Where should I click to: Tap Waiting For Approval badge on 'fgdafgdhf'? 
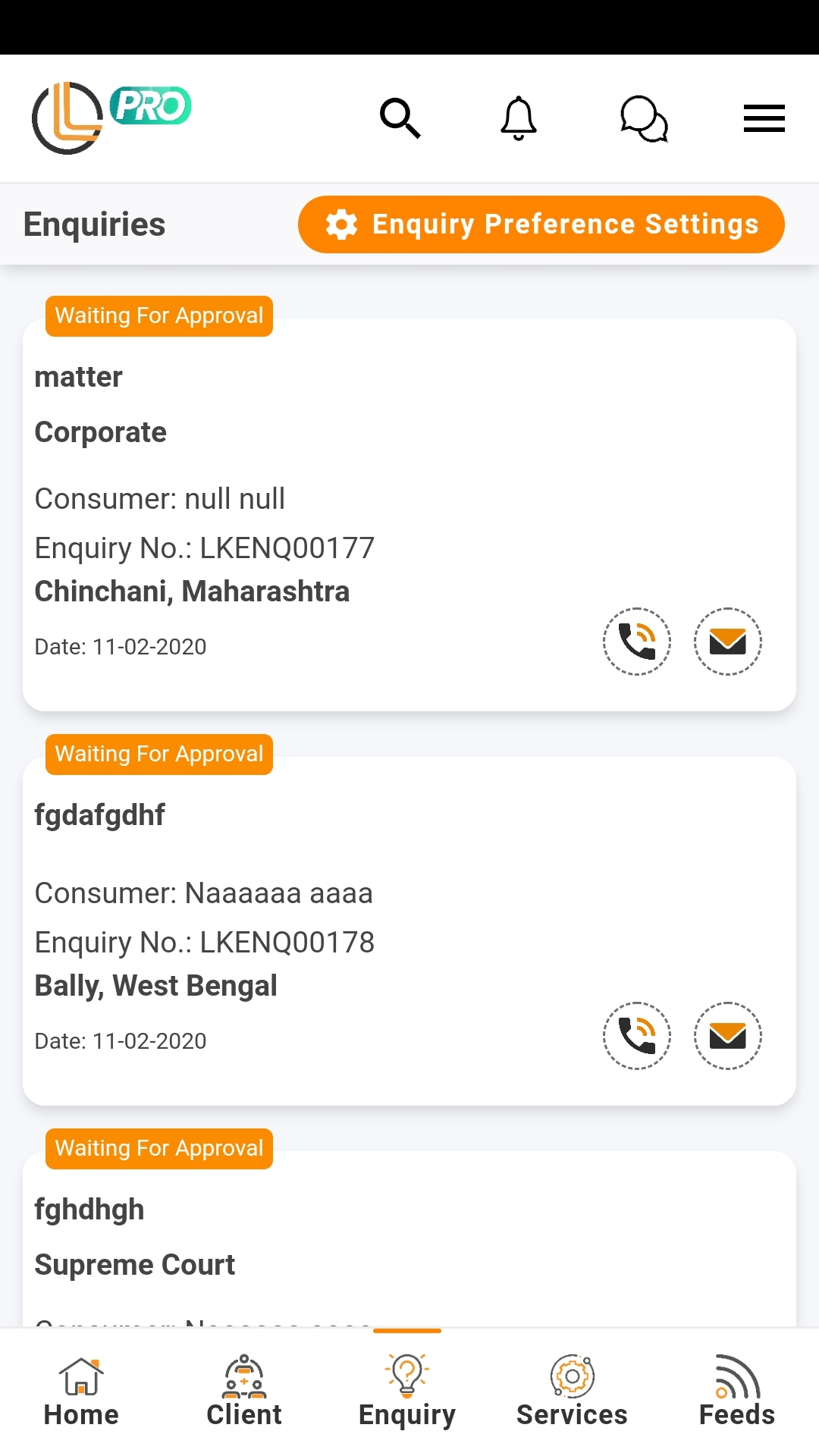click(159, 754)
